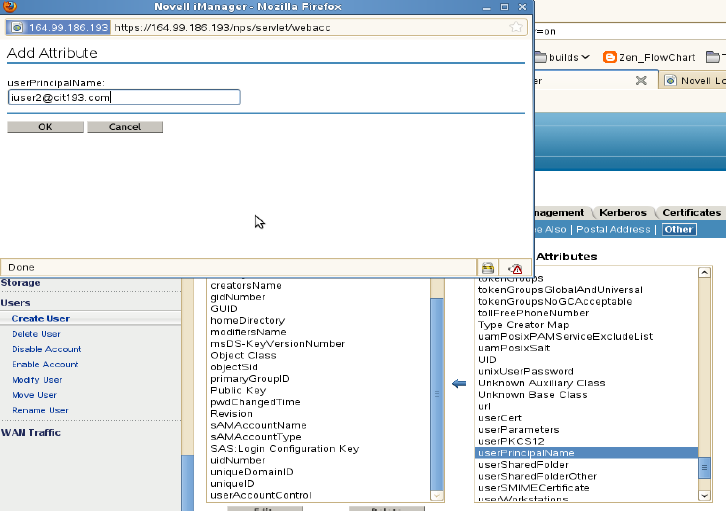Image resolution: width=727 pixels, height=514 pixels.
Task: Expand the WAN Traffic section
Action: point(31,432)
